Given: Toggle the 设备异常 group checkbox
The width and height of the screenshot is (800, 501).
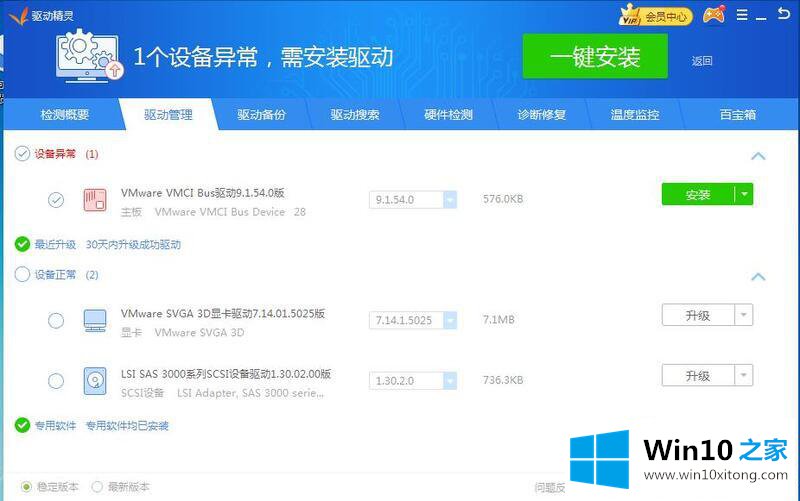Looking at the screenshot, I should pyautogui.click(x=22, y=154).
